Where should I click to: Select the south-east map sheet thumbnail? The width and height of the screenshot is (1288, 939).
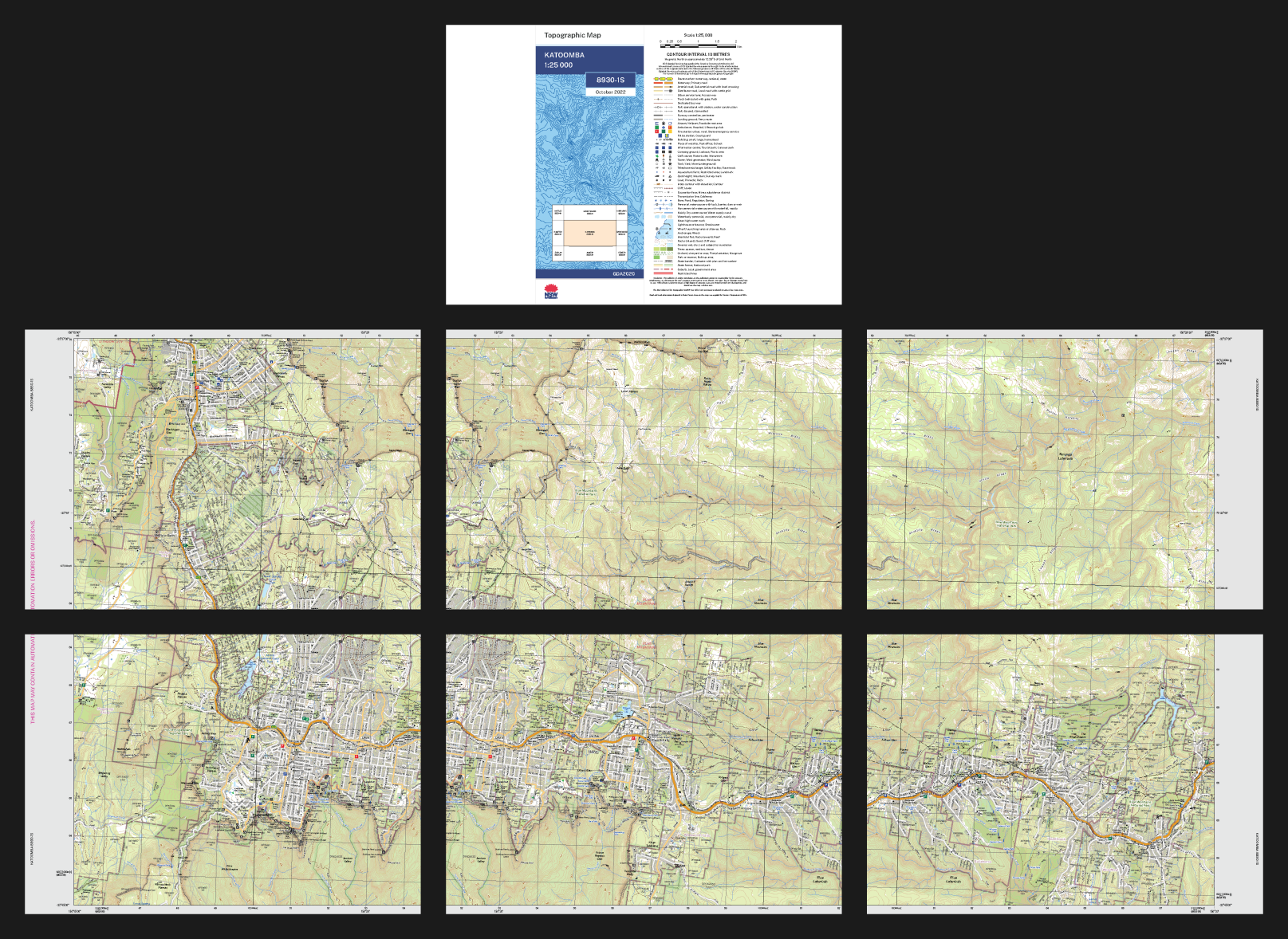pos(1065,774)
